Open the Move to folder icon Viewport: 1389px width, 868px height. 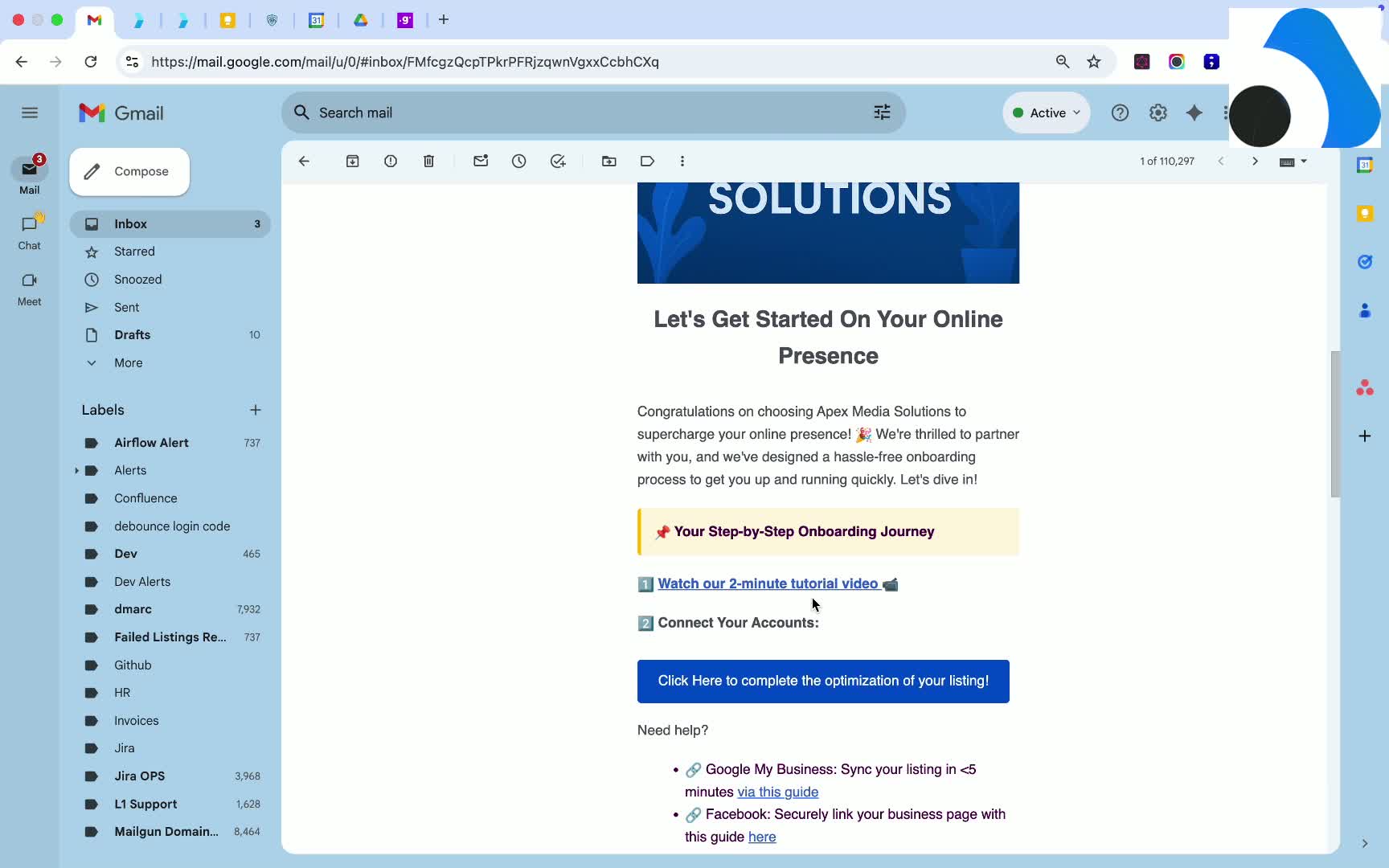(609, 162)
